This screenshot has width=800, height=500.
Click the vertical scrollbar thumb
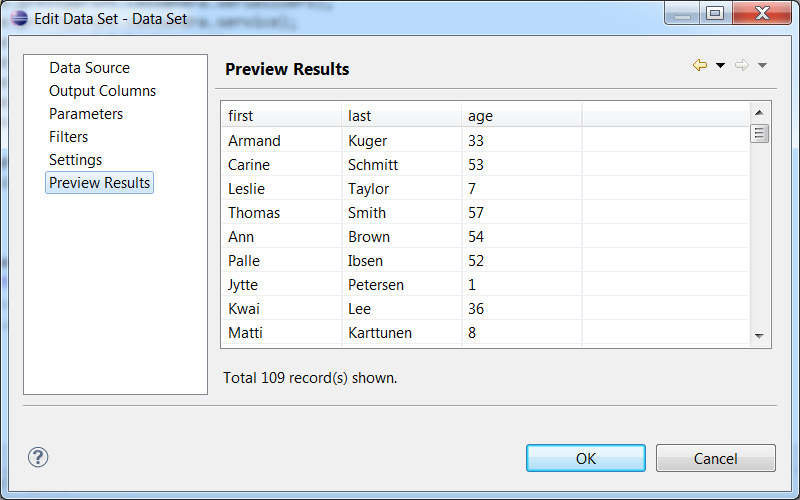759,133
